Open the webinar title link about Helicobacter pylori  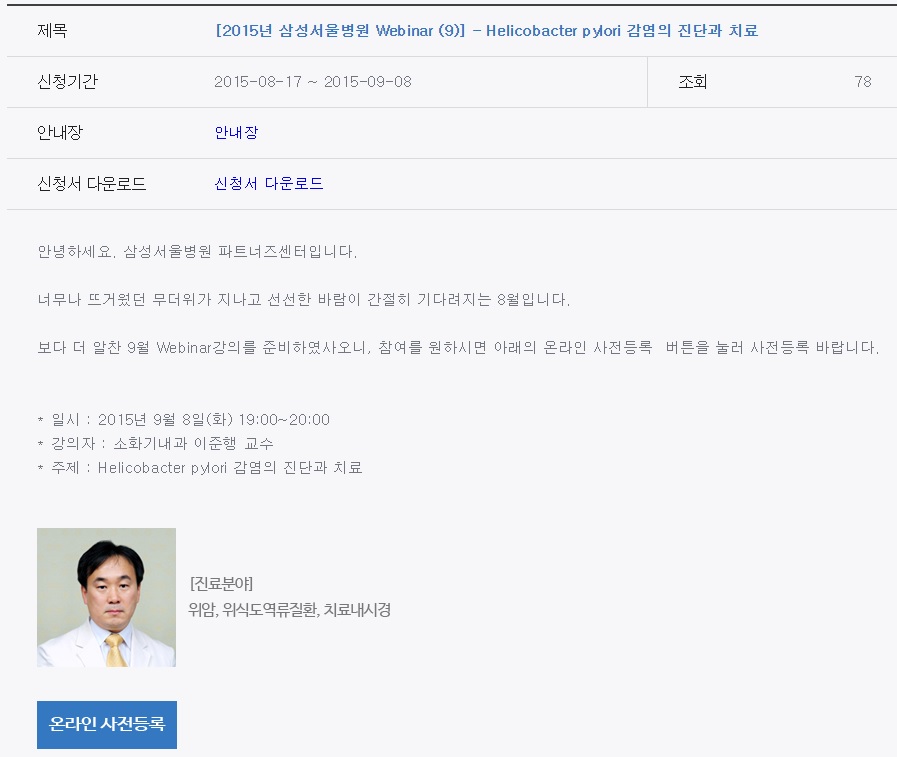[x=487, y=30]
